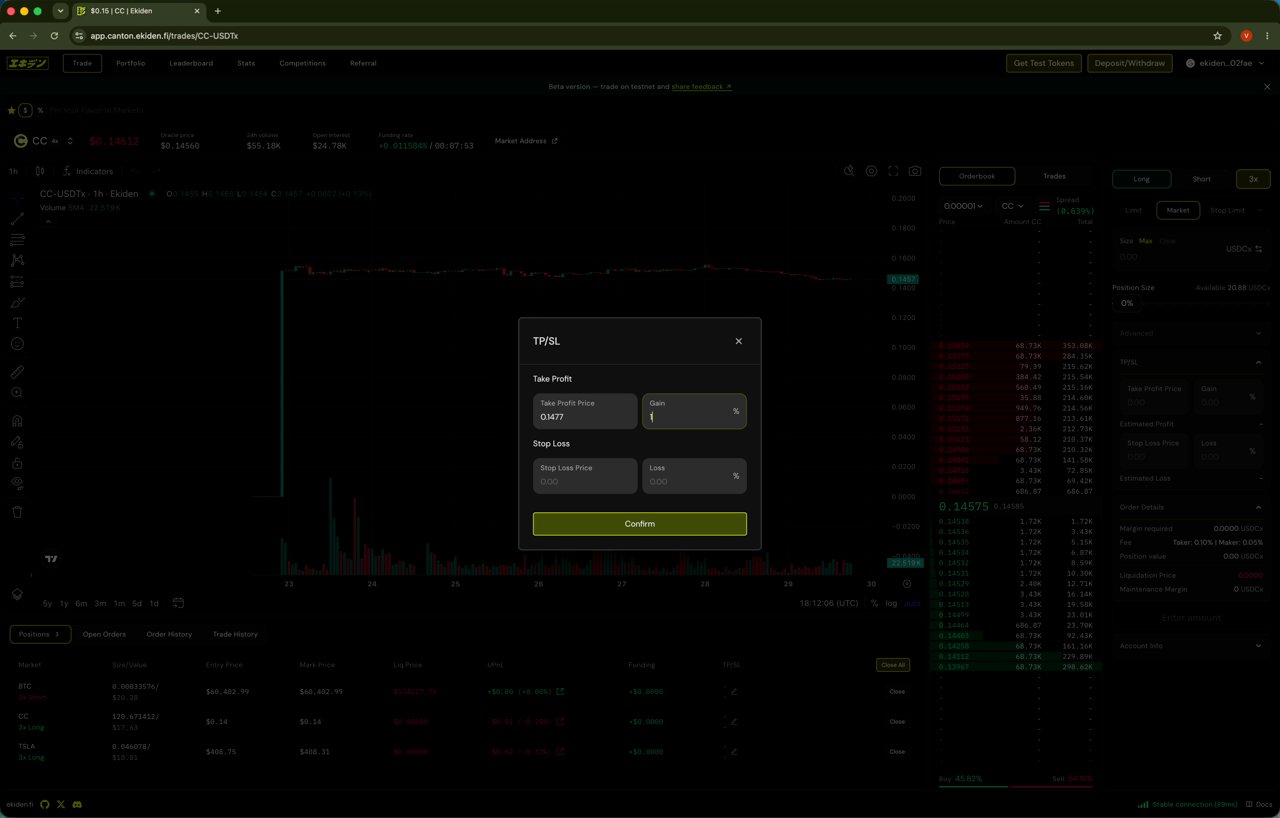Go to the Portfolio page
This screenshot has width=1280, height=818.
[x=130, y=63]
